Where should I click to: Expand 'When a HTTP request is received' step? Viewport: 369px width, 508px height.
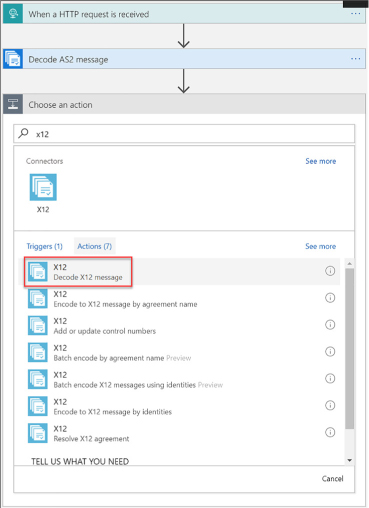pyautogui.click(x=184, y=14)
